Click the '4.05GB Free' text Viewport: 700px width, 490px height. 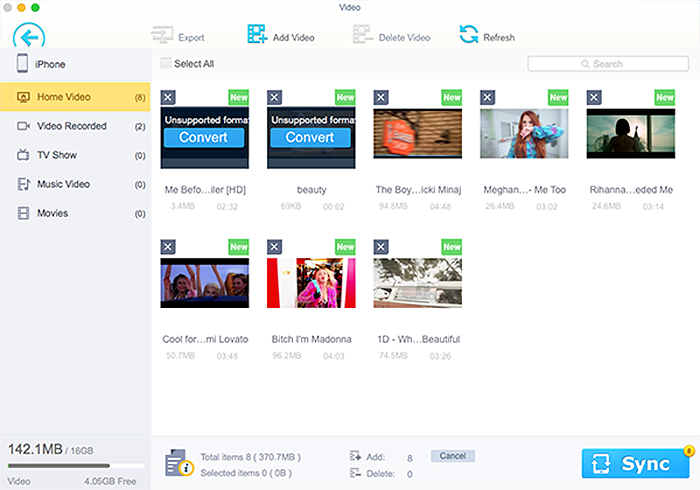(110, 481)
